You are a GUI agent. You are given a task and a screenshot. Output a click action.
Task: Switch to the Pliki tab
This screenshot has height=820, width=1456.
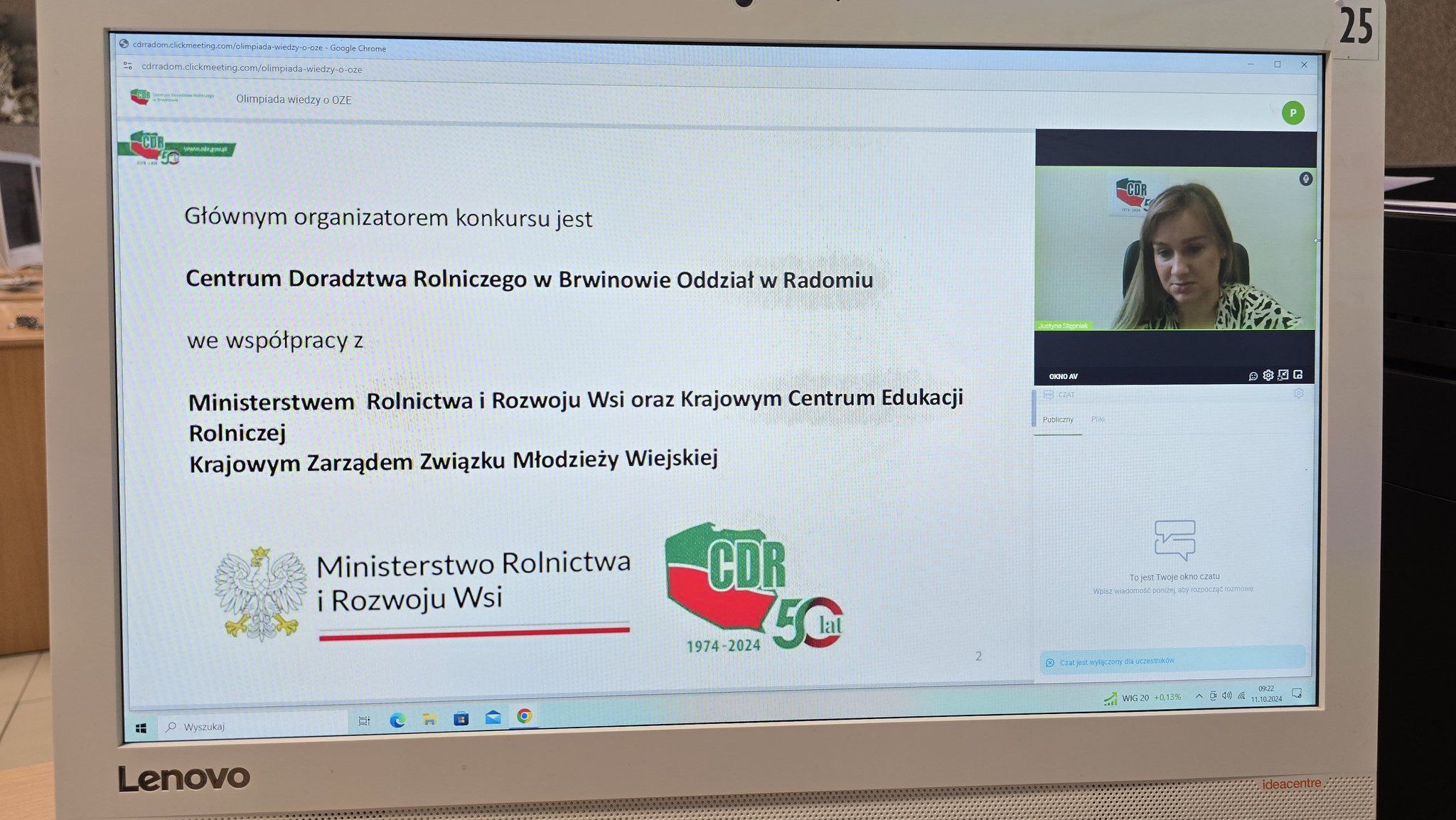(x=1098, y=420)
